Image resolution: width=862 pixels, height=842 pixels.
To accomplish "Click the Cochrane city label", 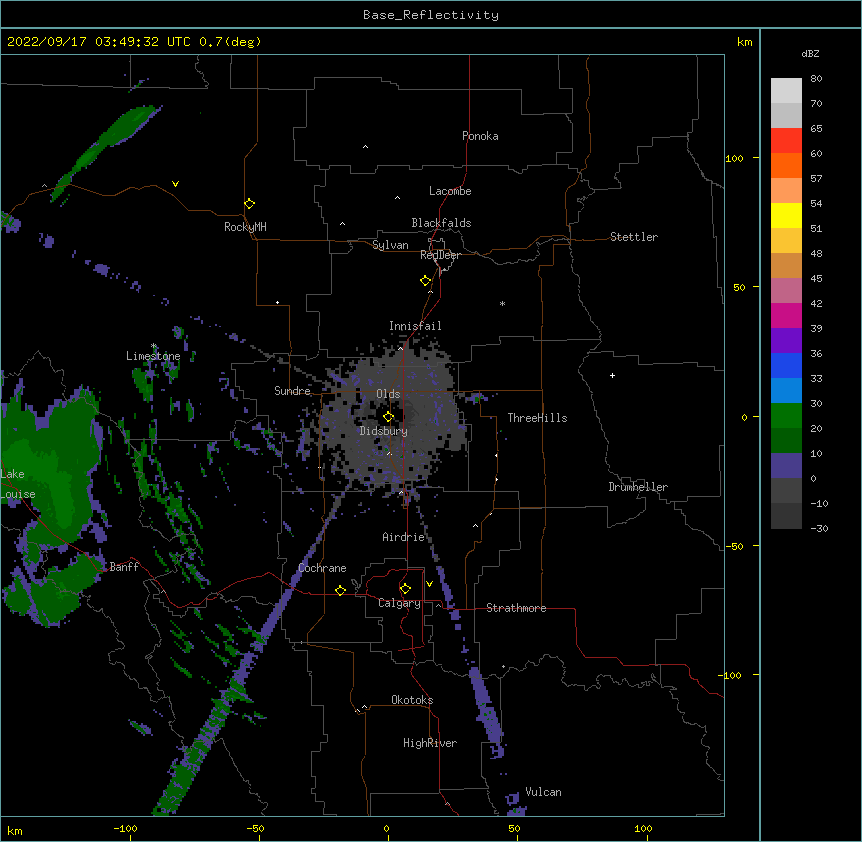I will pyautogui.click(x=322, y=568).
